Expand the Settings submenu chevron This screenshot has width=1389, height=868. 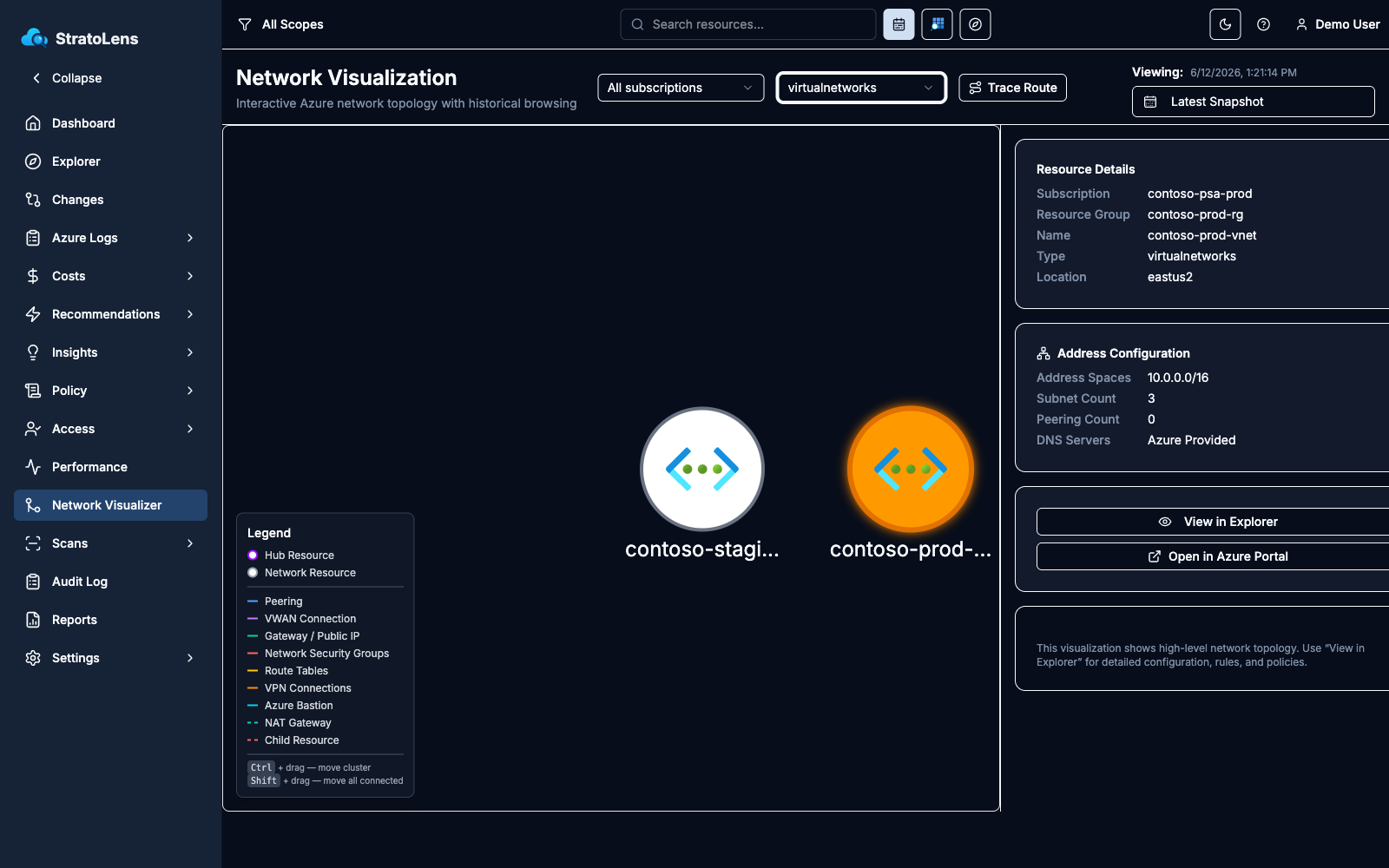(x=190, y=658)
